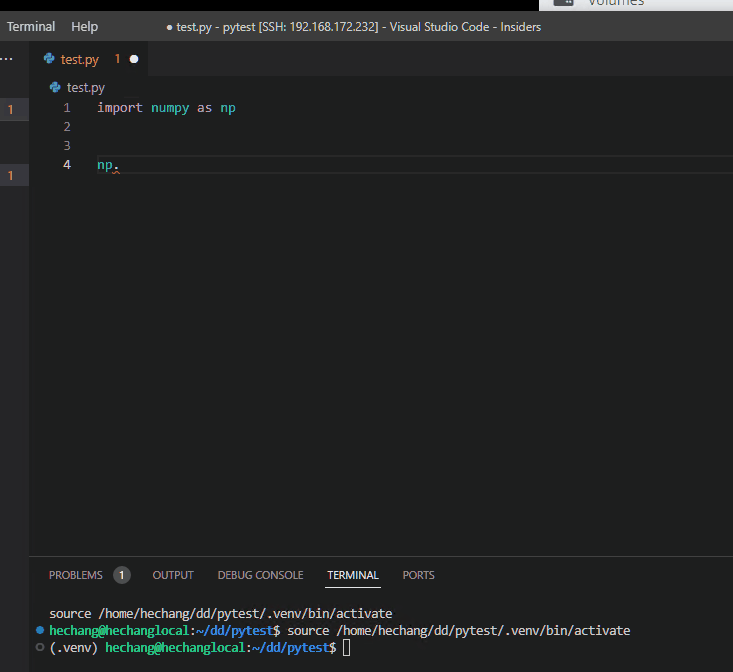Select the TERMINAL panel tab
733x672 pixels.
(353, 575)
